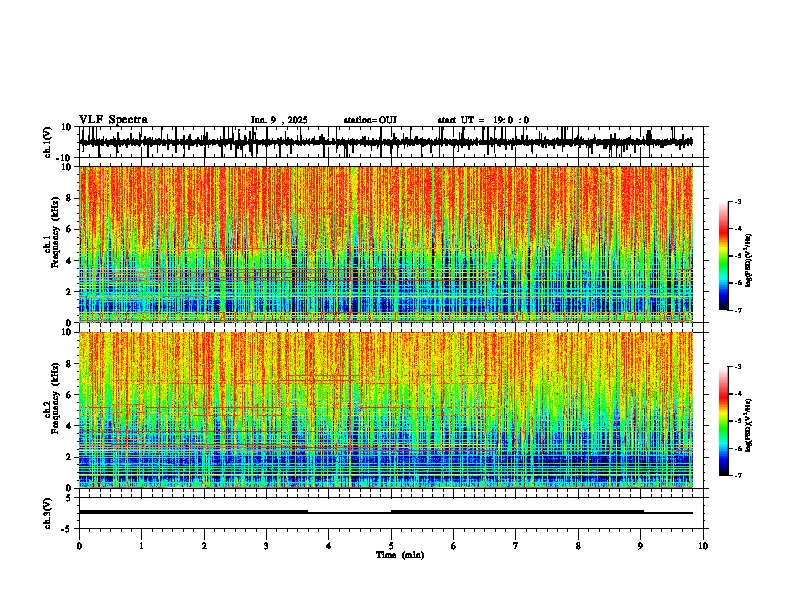The height and width of the screenshot is (612, 792).
Task: Click the 'Time (min)' axis label
Action: [400, 555]
